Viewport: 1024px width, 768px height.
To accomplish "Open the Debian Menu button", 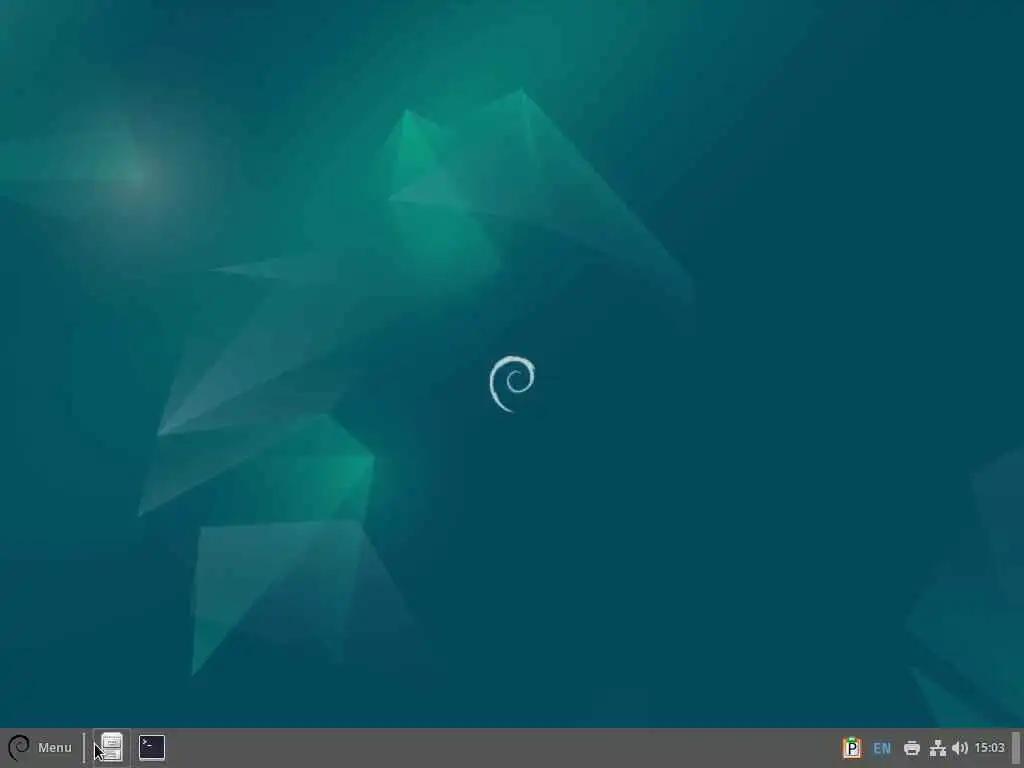I will click(39, 748).
